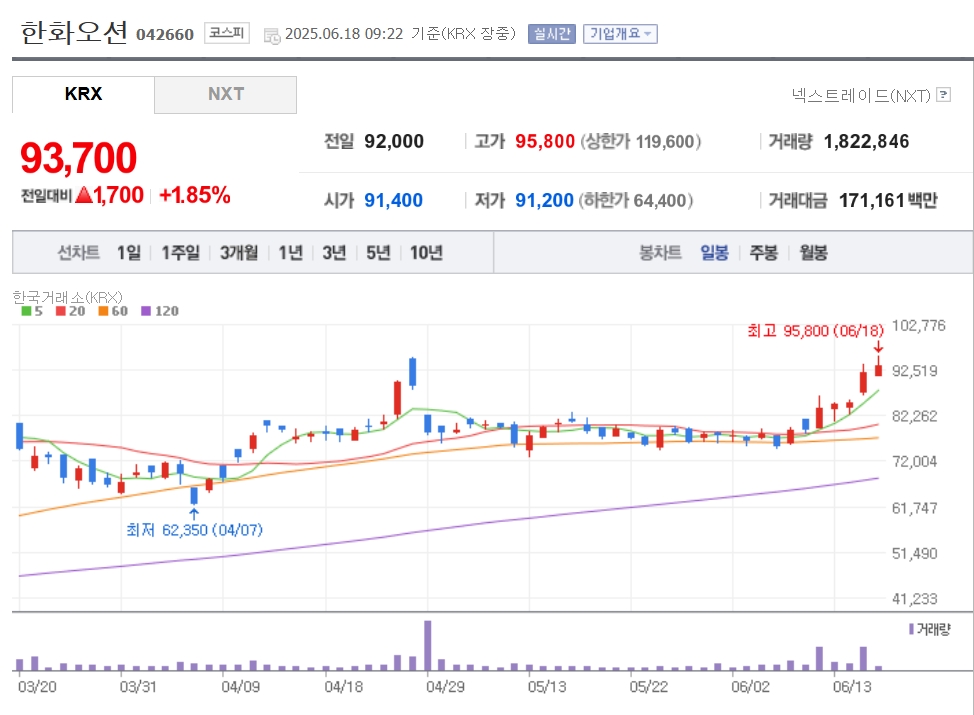Click the current price 93,700
Viewport: 974px width, 715px height.
[x=78, y=158]
